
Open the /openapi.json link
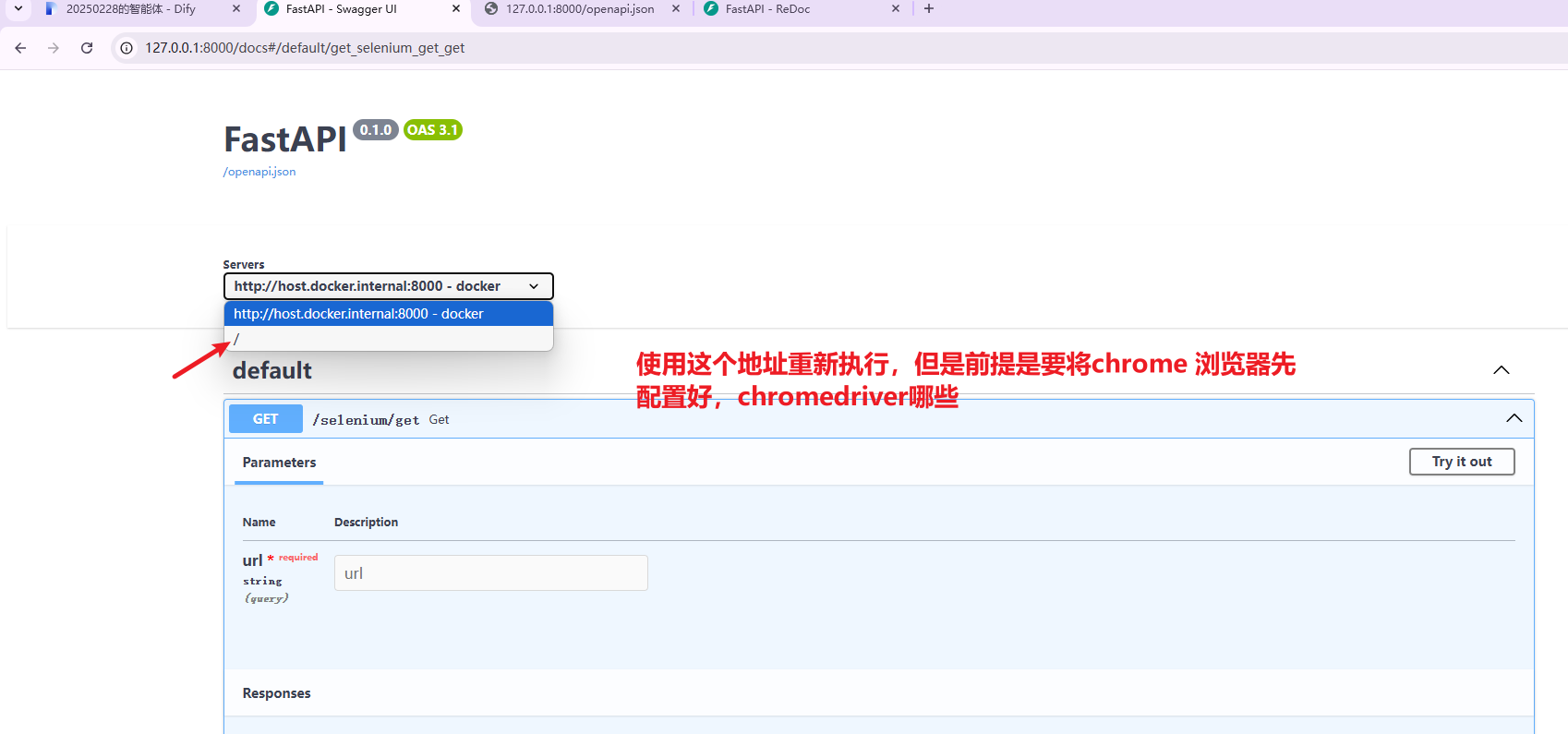pyautogui.click(x=259, y=172)
